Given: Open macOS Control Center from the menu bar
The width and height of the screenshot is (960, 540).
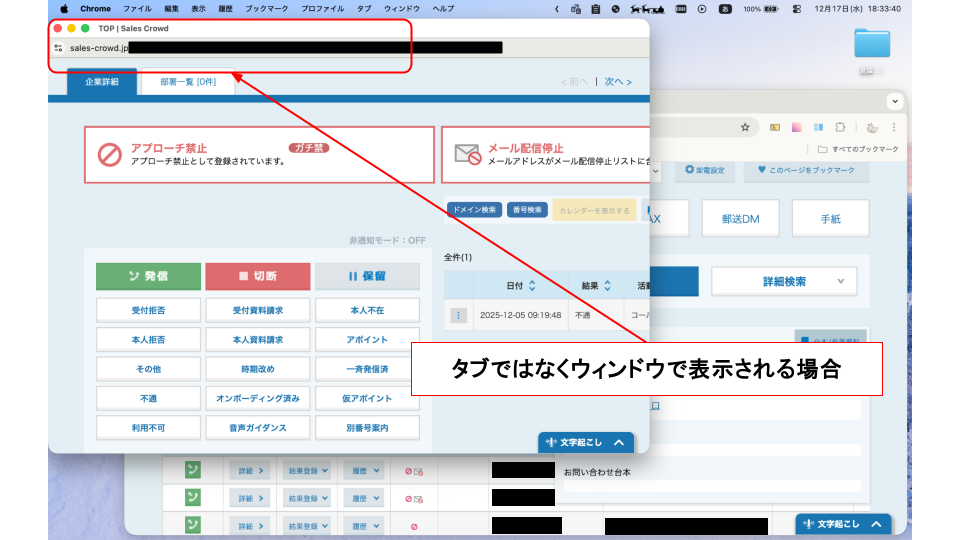Looking at the screenshot, I should (796, 8).
